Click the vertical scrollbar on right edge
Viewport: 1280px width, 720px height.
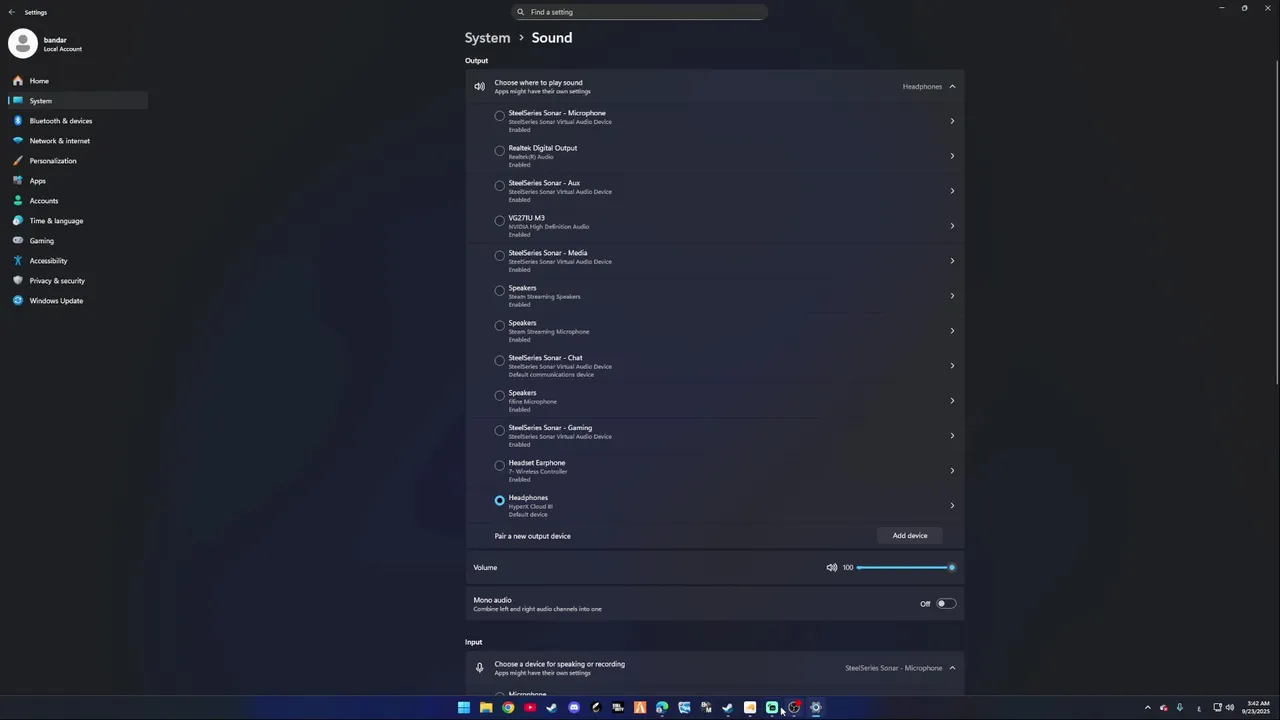tap(1277, 220)
